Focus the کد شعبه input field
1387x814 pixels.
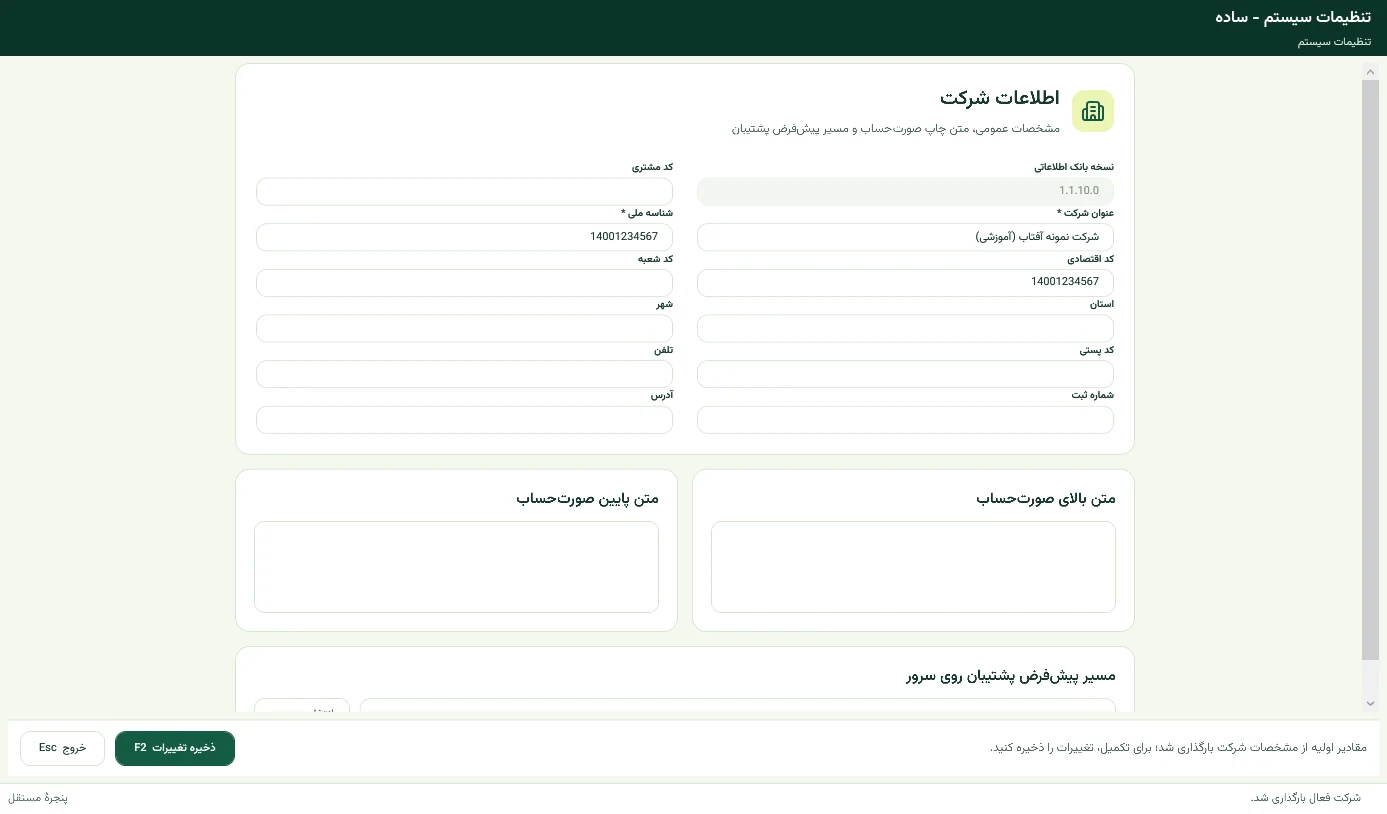click(464, 283)
